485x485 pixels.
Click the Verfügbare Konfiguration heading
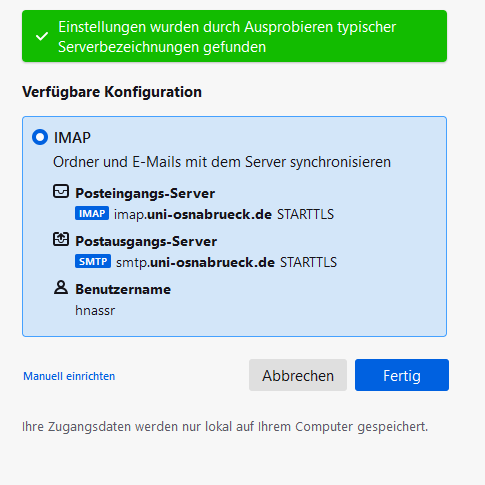(x=112, y=92)
